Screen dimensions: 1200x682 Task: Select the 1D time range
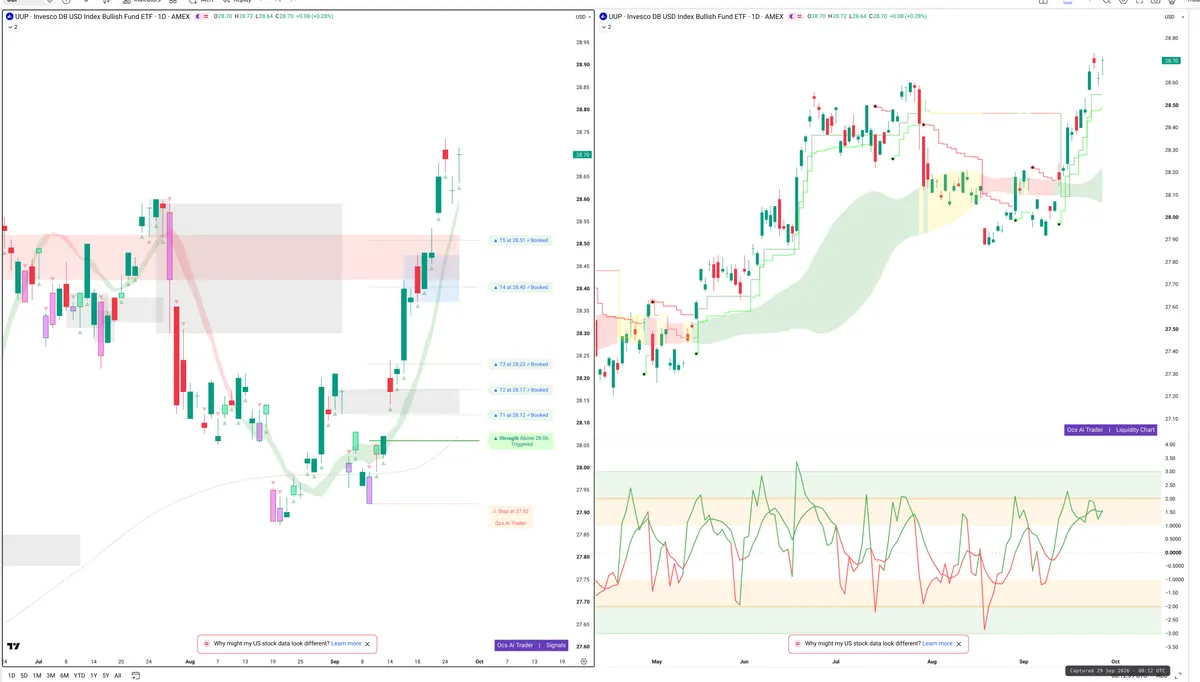pyautogui.click(x=11, y=675)
